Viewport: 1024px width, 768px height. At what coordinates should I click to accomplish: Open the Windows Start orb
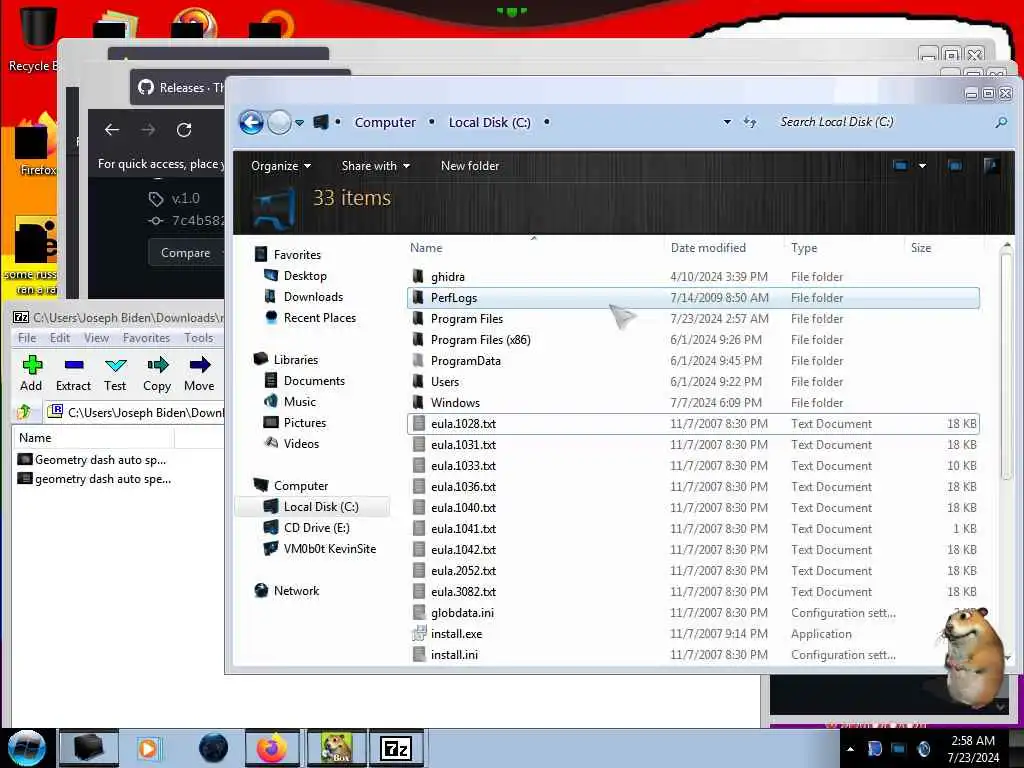pyautogui.click(x=26, y=748)
